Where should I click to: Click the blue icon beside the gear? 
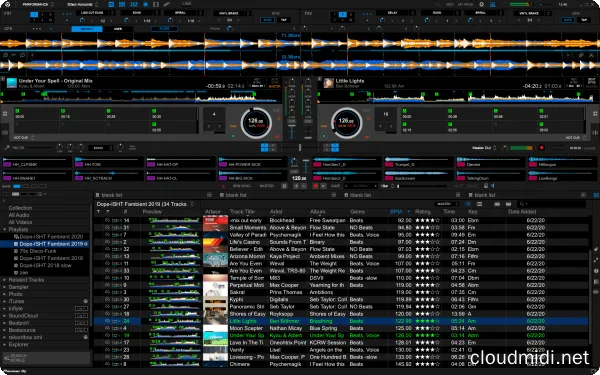(492, 5)
